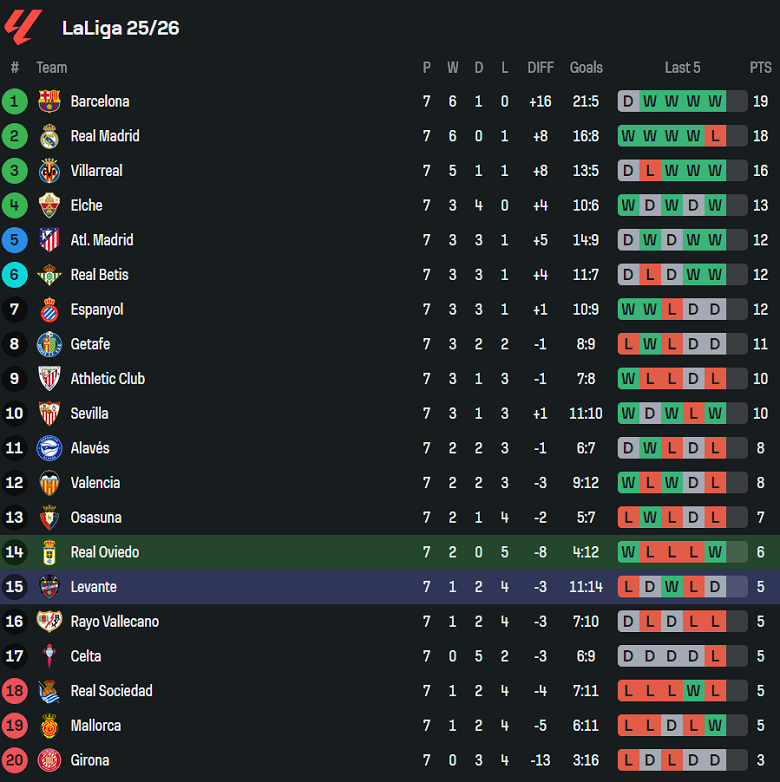The height and width of the screenshot is (782, 780).
Task: Click the green position 1 badge
Action: point(14,101)
